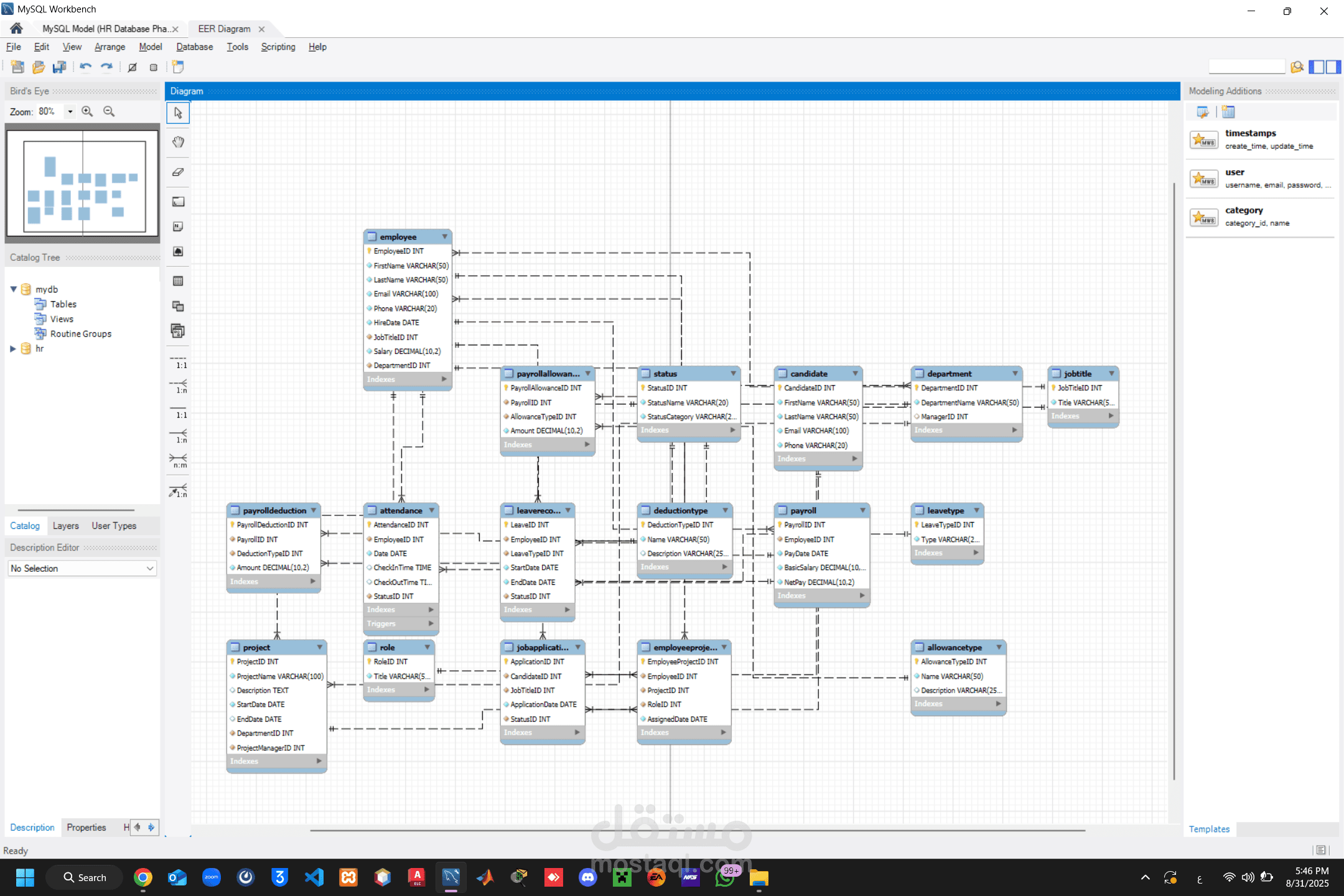Screen dimensions: 1344x896
Task: Open the Arrange menu
Action: (x=110, y=47)
